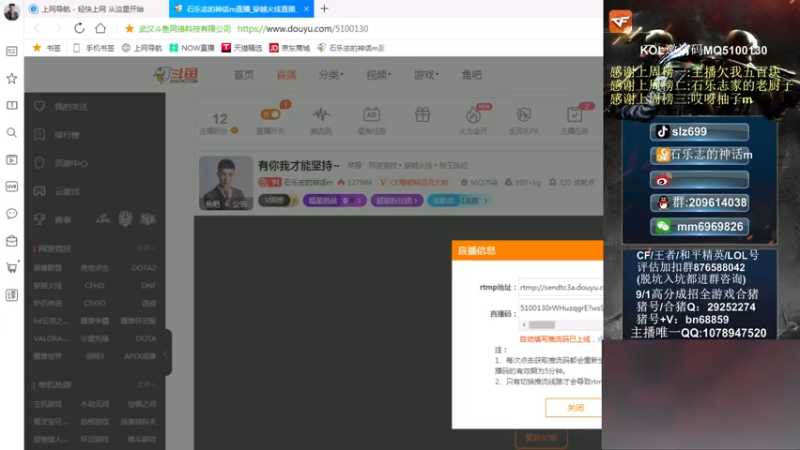The image size is (800, 450).
Task: Click the browser address bar URL
Action: [303, 29]
